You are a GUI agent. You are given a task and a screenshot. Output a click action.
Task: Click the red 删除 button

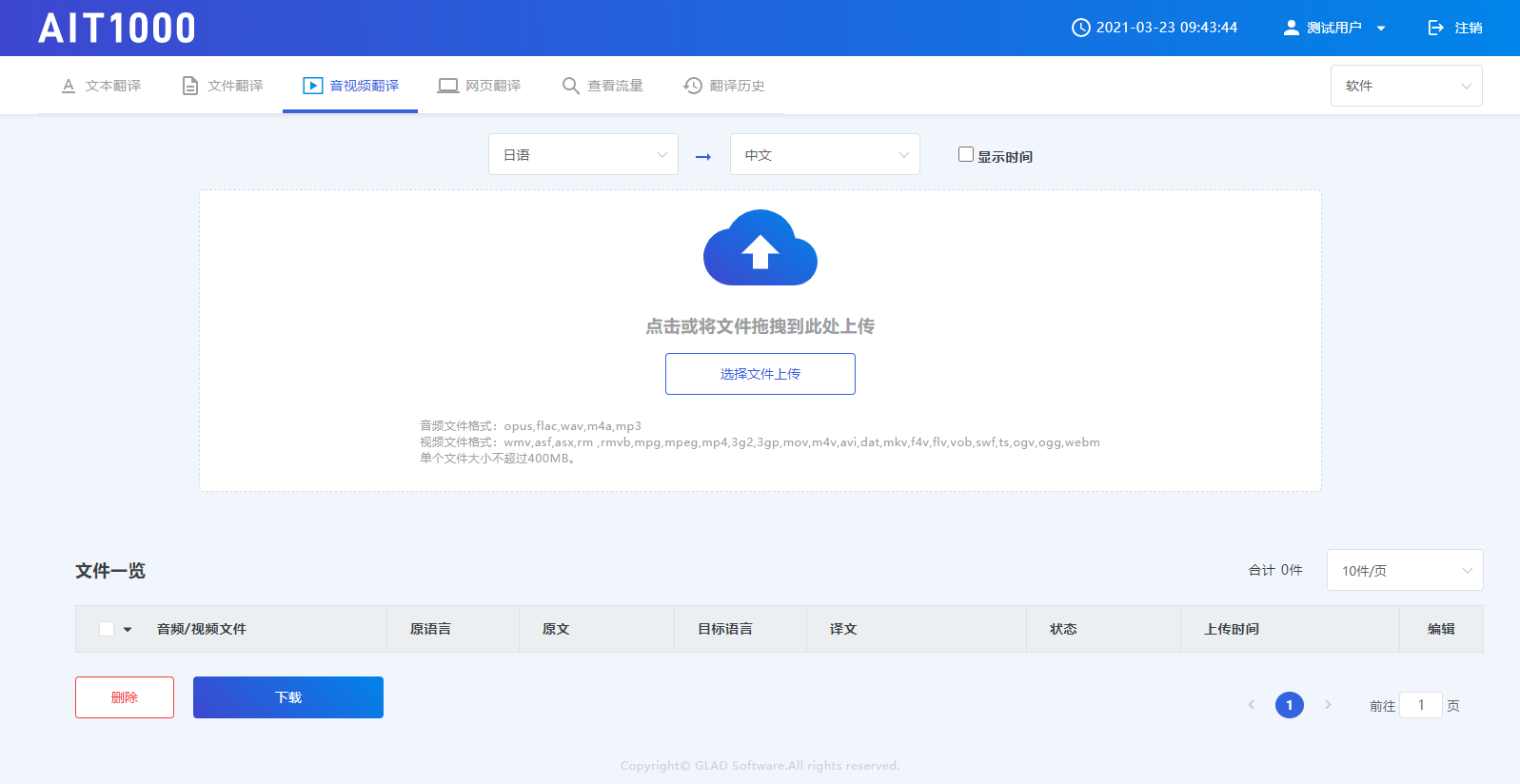[x=125, y=697]
